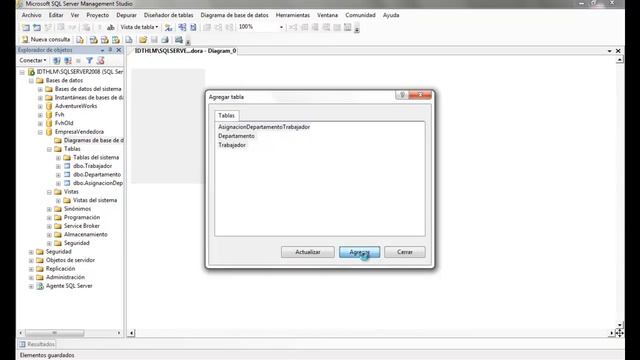
Task: Click the new text annotation 'ab' icon
Action: click(x=111, y=27)
